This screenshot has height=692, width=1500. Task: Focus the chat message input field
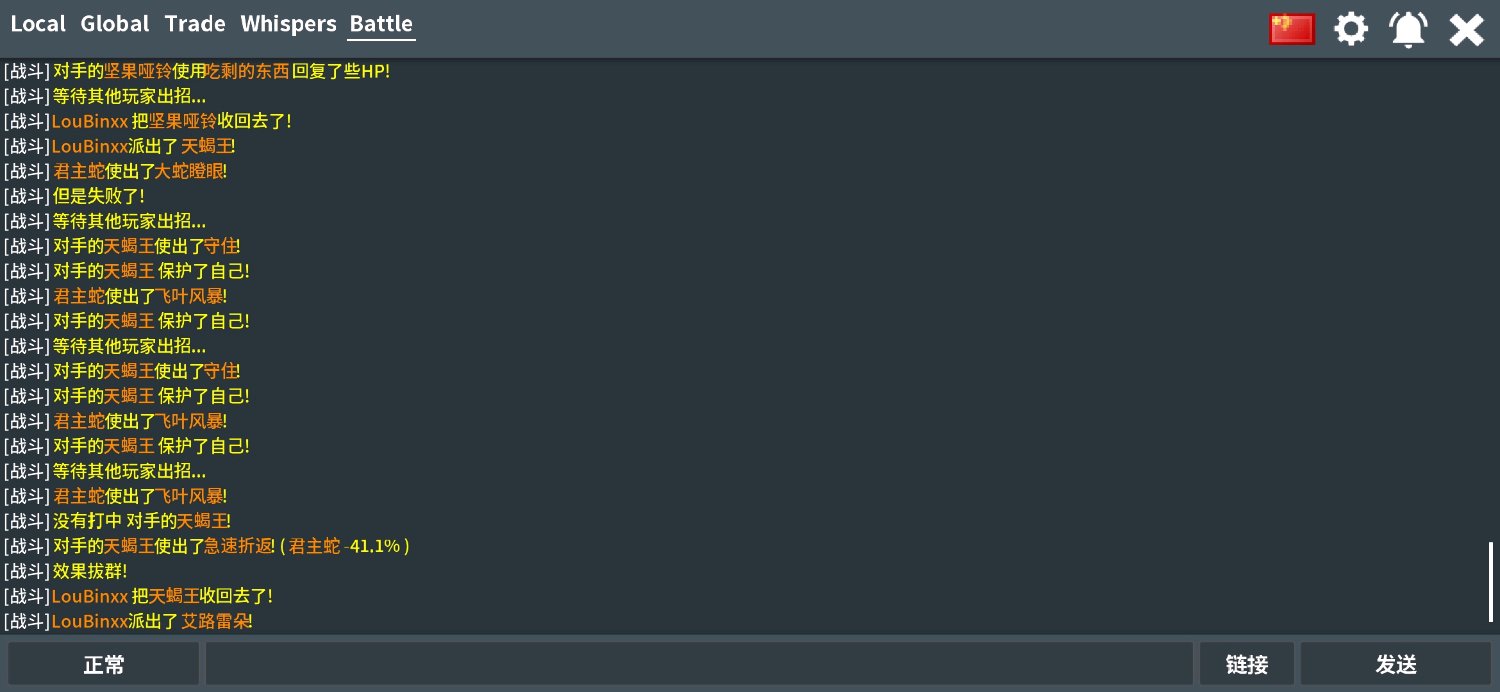tap(699, 664)
